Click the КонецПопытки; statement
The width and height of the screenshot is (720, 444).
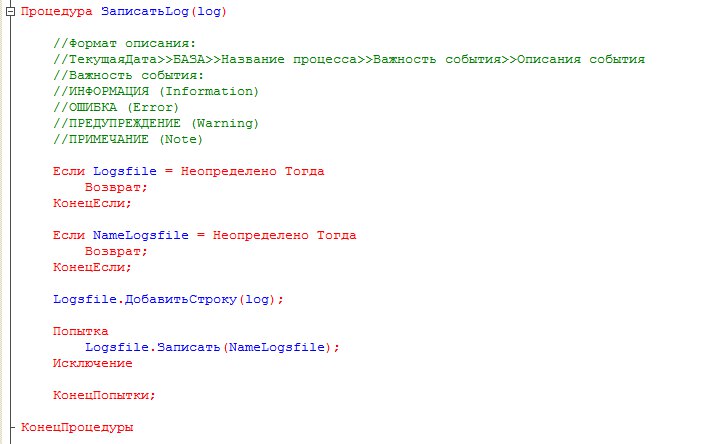coord(104,395)
